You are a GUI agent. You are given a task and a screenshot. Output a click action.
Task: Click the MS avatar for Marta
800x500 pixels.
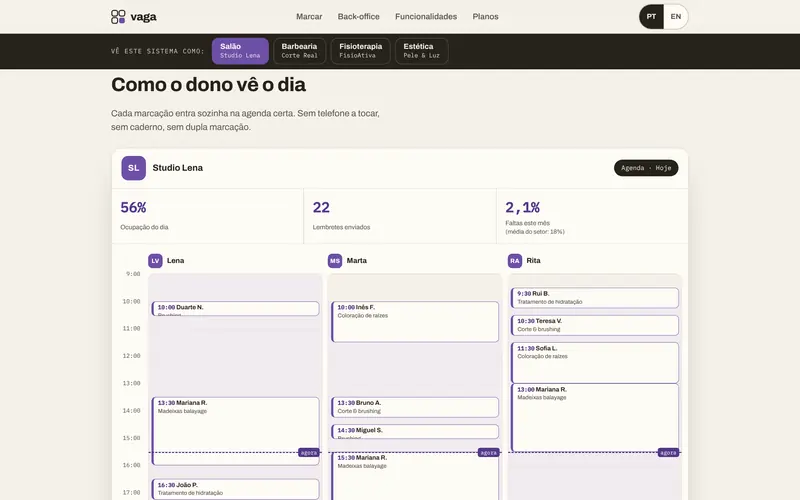tap(335, 261)
